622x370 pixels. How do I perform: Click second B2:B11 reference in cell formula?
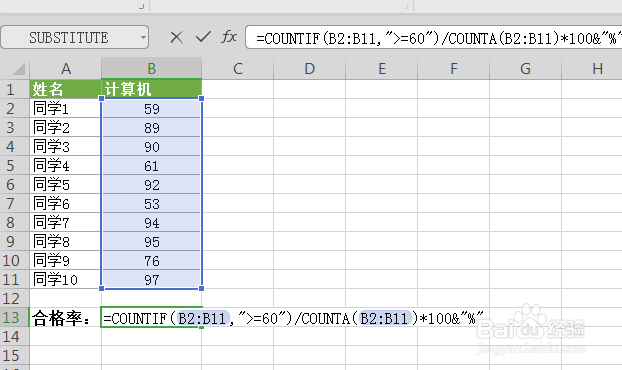point(384,318)
